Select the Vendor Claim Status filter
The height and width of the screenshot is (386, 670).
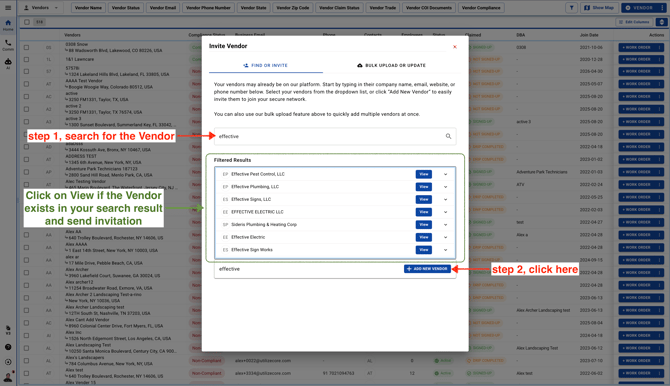339,8
